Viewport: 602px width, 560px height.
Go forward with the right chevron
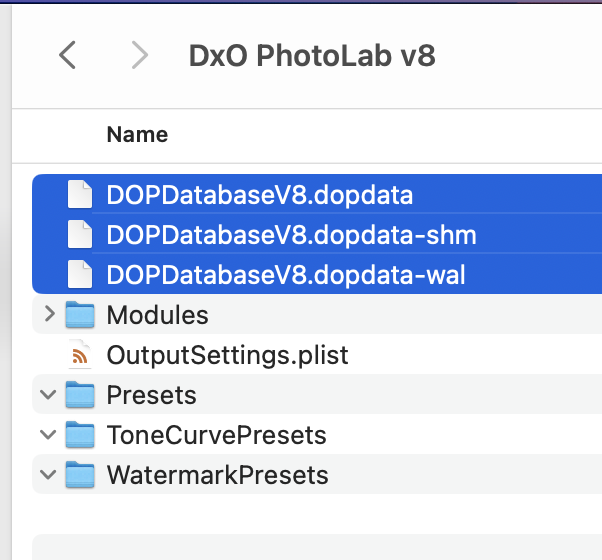coord(139,55)
